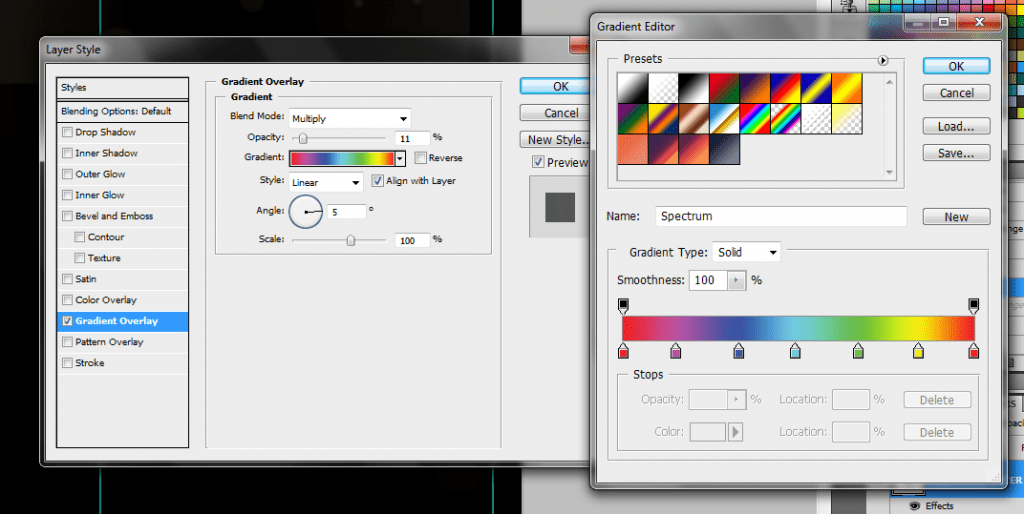Click the New button beside gradient name
Screen dimensions: 1024x514
(955, 217)
